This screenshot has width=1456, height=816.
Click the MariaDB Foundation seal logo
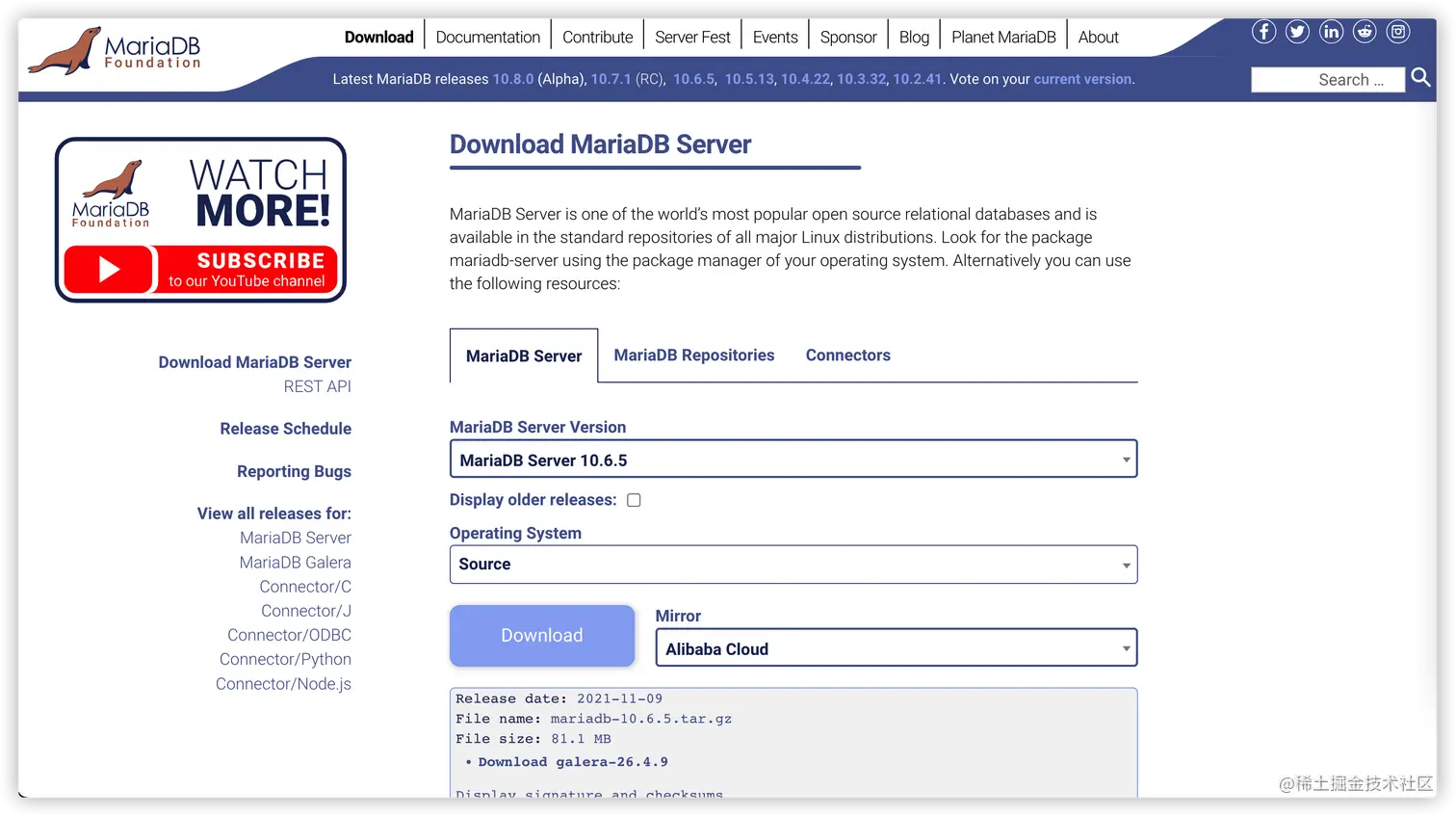[115, 52]
